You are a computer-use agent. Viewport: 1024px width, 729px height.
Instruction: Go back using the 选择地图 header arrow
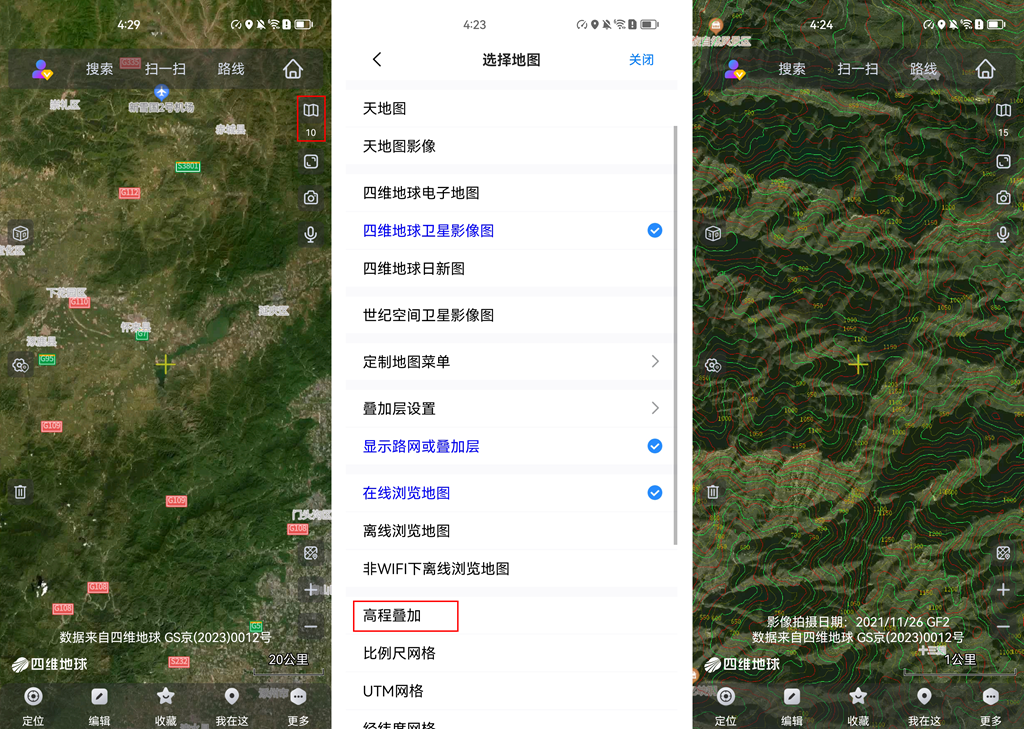pos(377,60)
